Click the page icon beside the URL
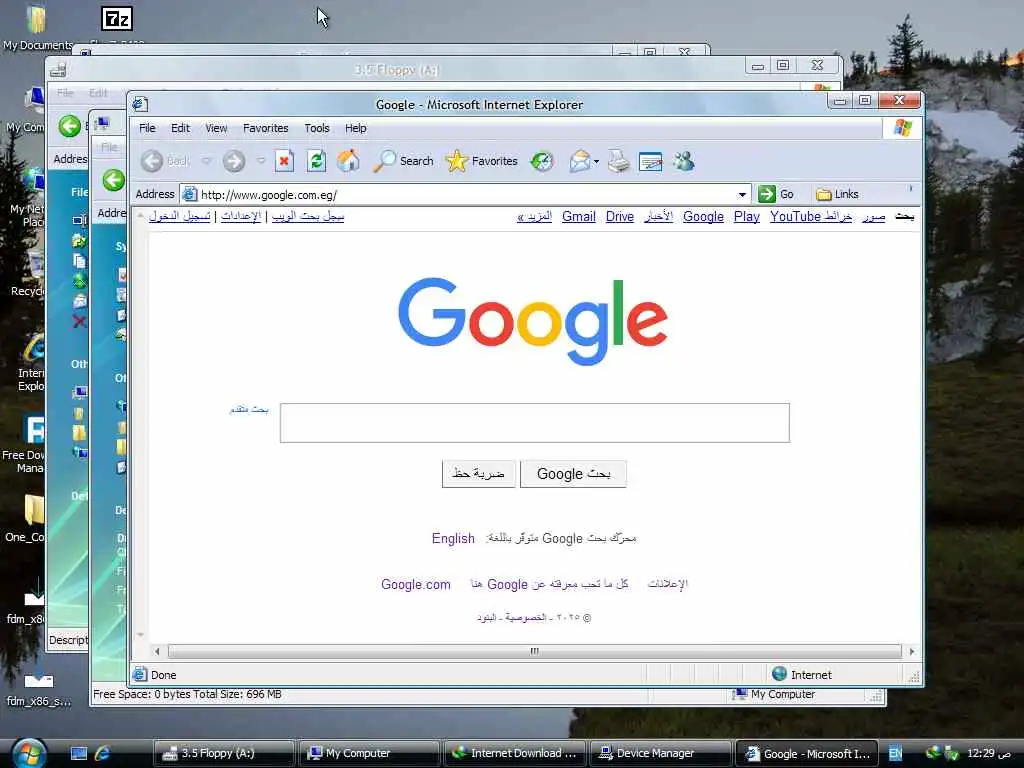The width and height of the screenshot is (1024, 768). [189, 194]
